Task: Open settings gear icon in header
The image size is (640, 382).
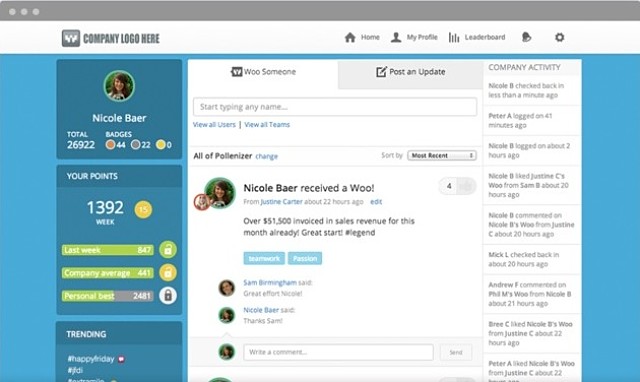Action: (x=560, y=38)
